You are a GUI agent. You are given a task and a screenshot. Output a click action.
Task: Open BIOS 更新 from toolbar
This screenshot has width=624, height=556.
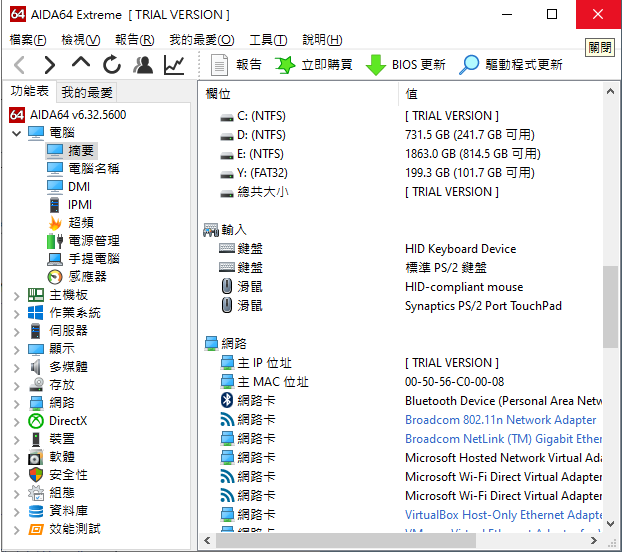point(406,65)
